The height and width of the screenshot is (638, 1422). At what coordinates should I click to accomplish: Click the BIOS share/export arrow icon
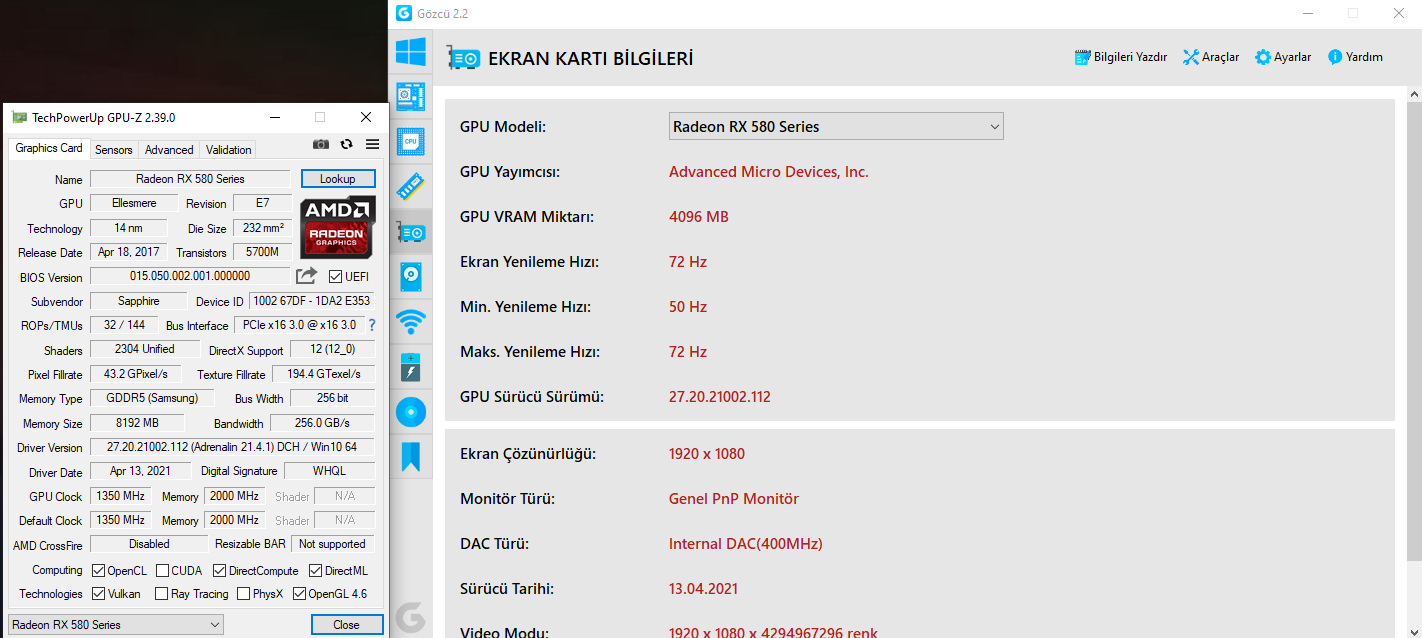click(307, 275)
